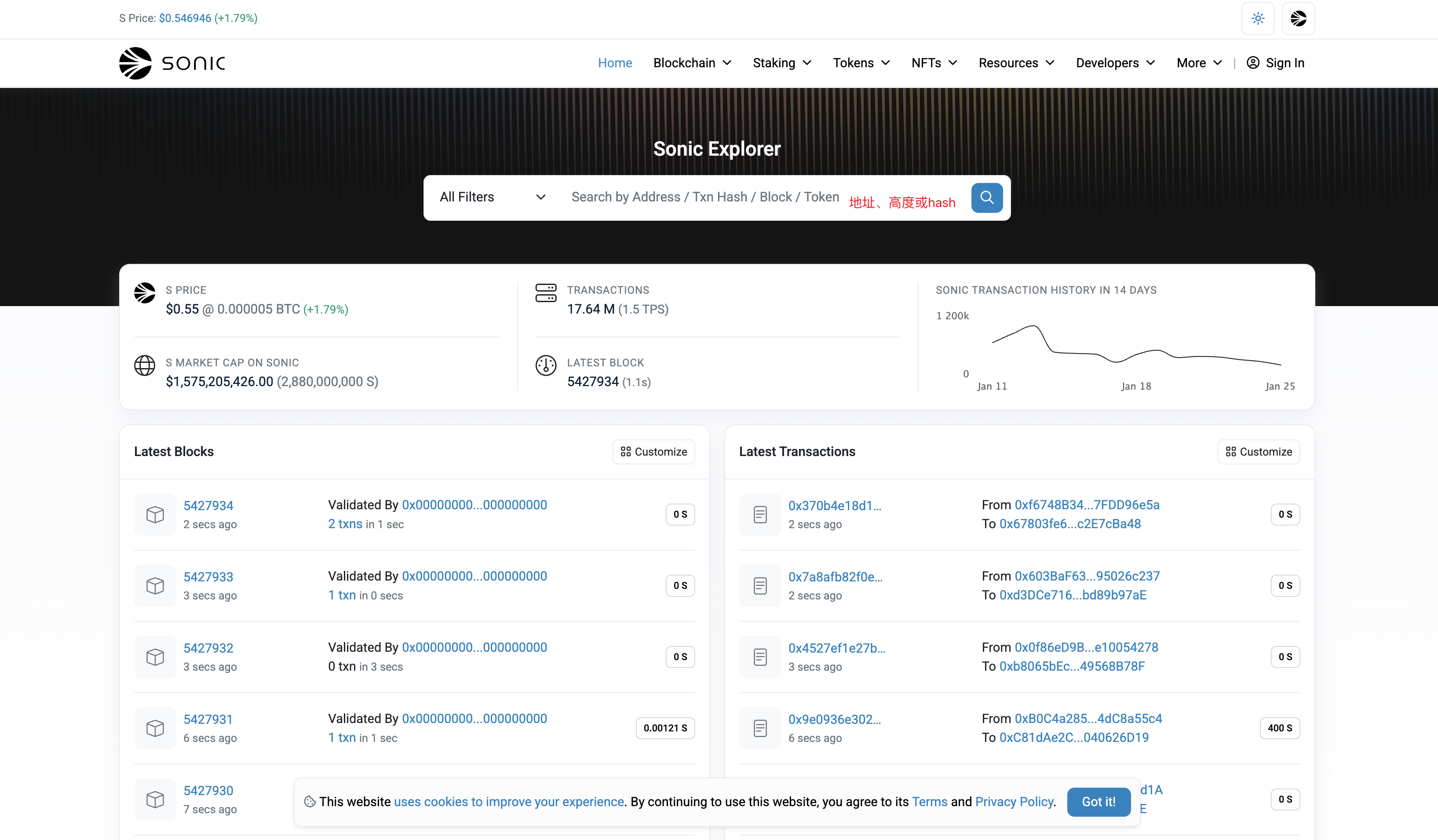Click the cube icon for block 5427933
Screen dimensions: 1438x840
155,585
